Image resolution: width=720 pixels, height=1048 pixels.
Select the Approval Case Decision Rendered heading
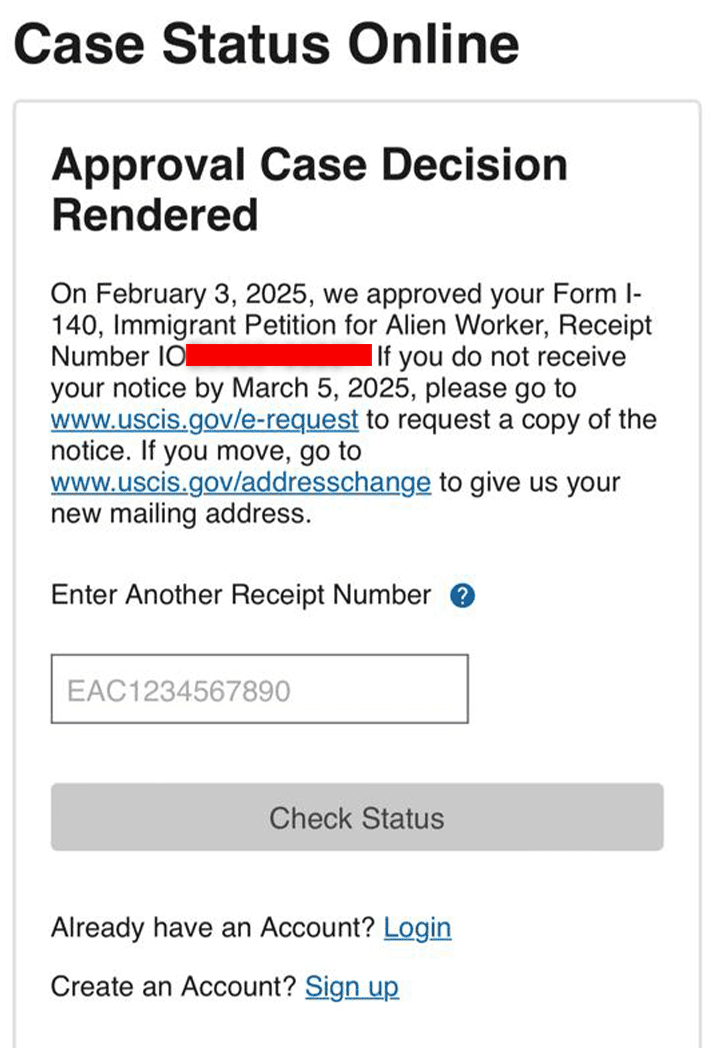pyautogui.click(x=309, y=189)
